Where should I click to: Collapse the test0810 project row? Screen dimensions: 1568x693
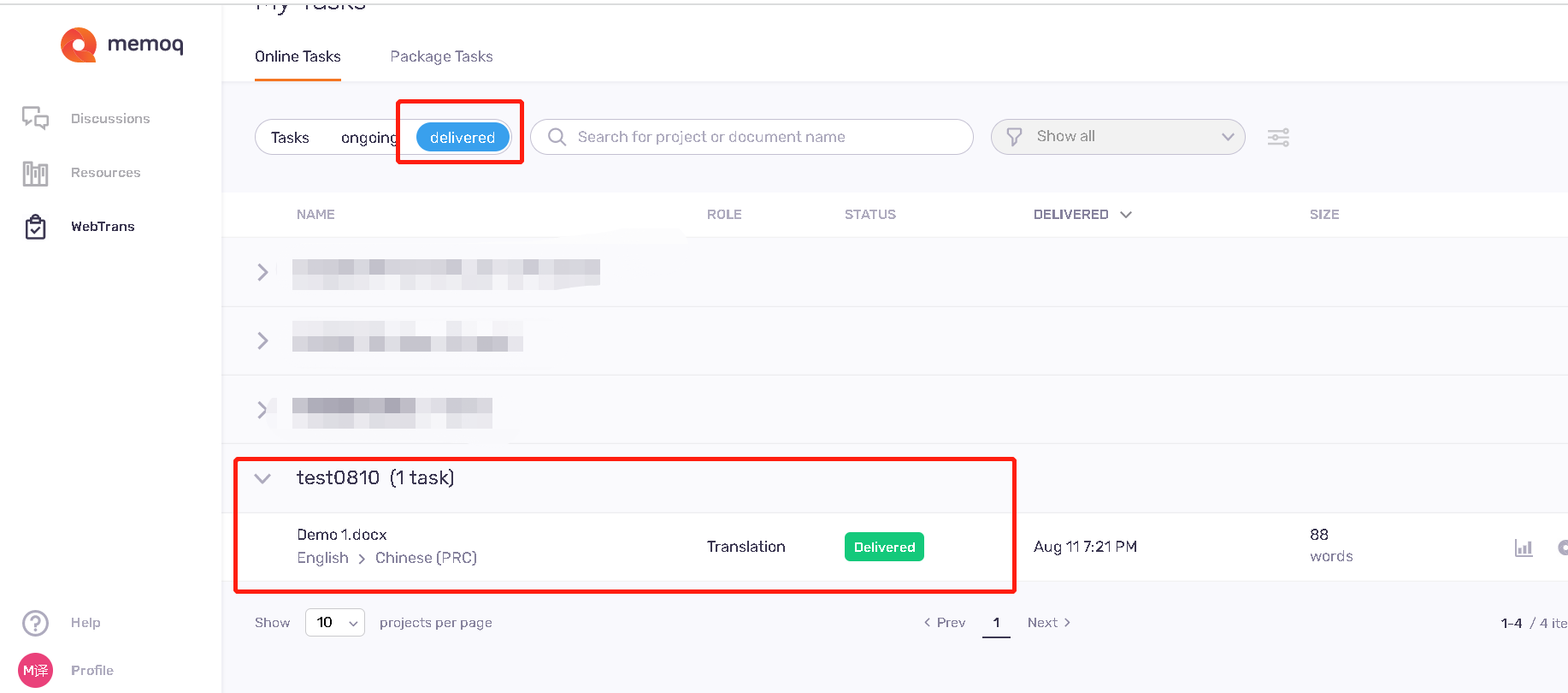pos(262,478)
